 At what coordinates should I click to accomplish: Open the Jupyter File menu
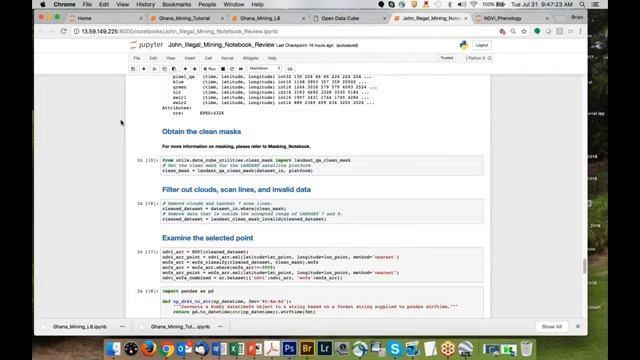tap(136, 58)
